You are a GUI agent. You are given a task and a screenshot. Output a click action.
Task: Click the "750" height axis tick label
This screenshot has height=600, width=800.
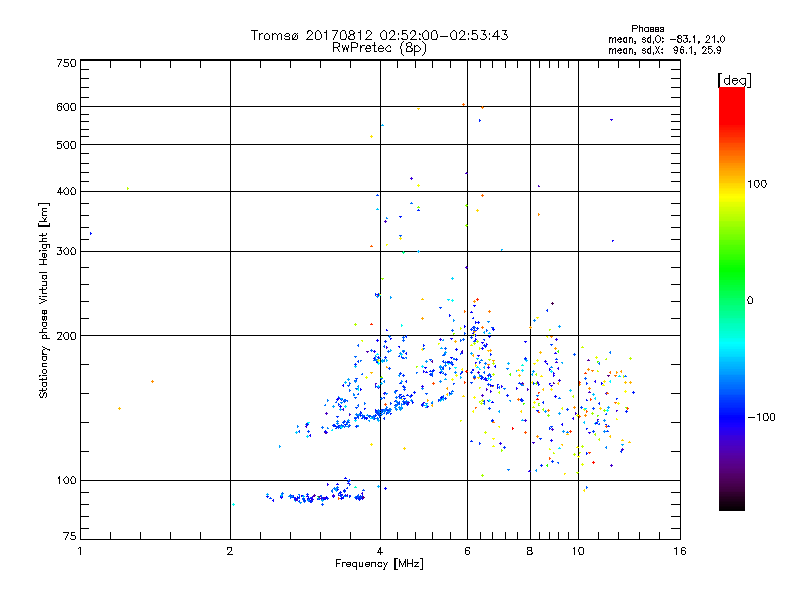pos(67,63)
